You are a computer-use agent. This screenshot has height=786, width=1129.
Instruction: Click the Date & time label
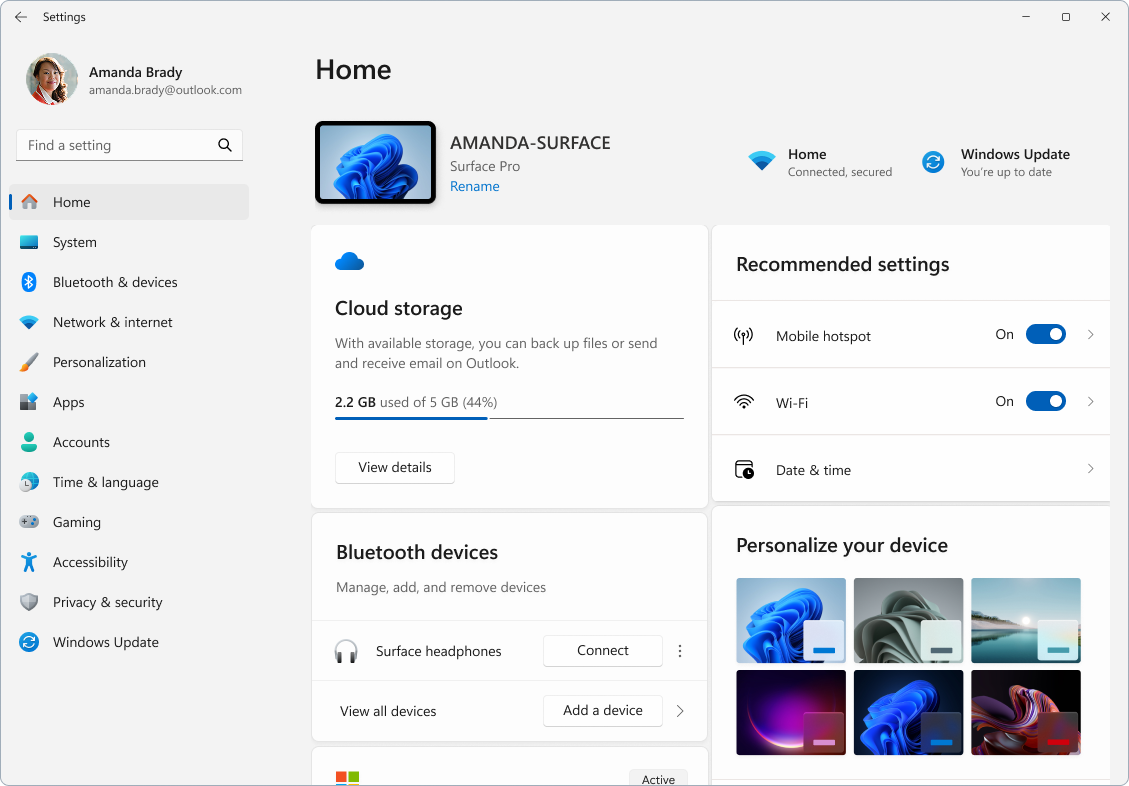click(813, 470)
